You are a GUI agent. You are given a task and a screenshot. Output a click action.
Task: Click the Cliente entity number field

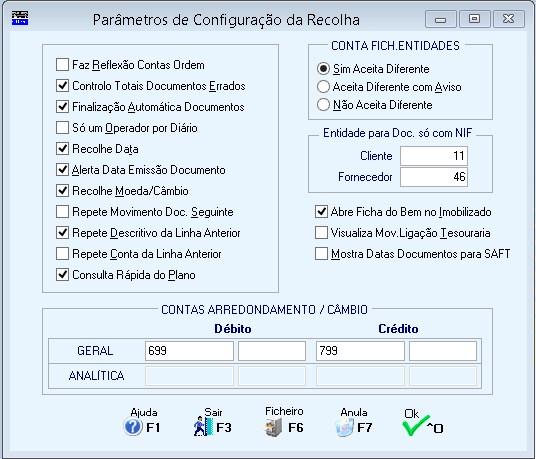[x=434, y=156]
